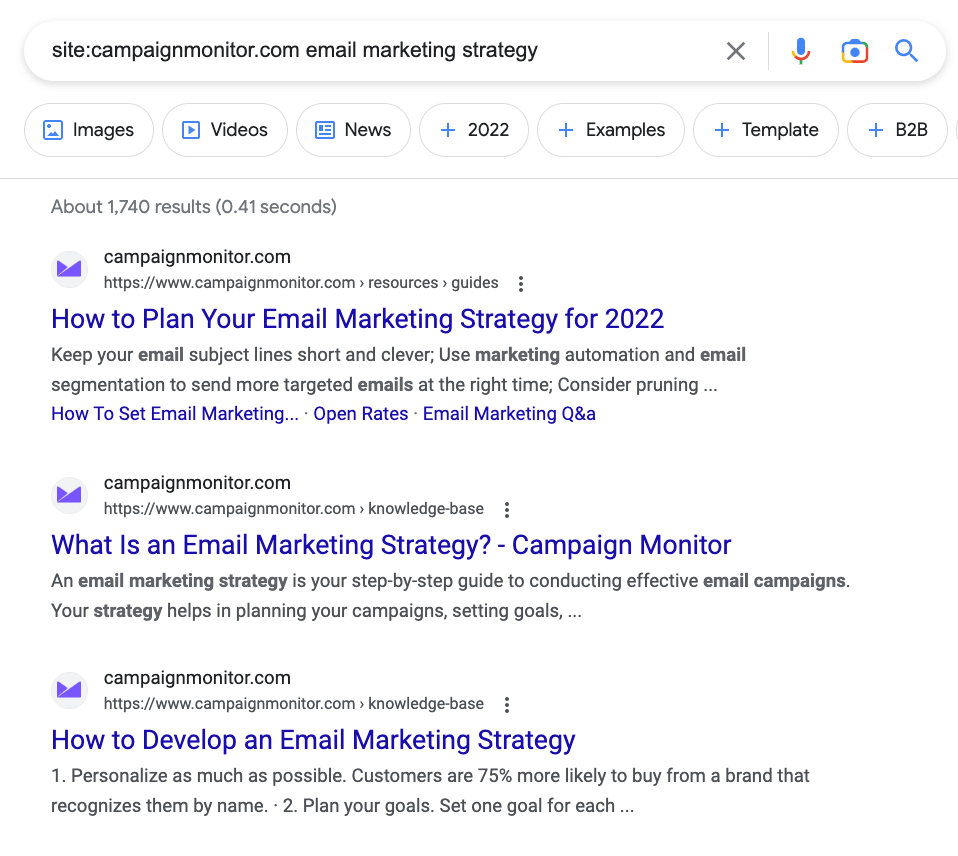Follow the 'Email Marketing Q&a' sitelink
The image size is (958, 856).
click(x=509, y=414)
